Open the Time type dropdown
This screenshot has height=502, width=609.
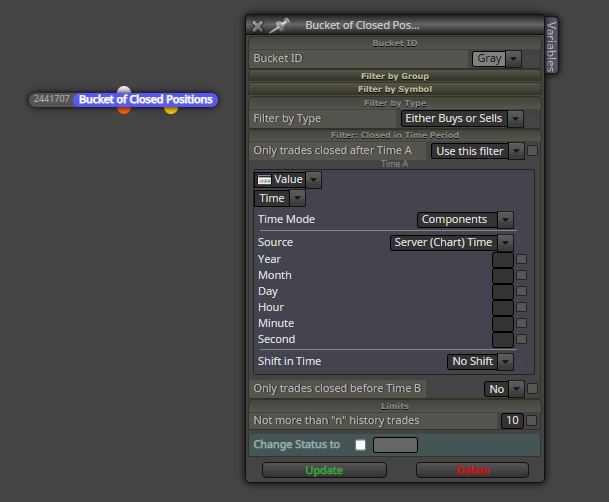click(280, 198)
